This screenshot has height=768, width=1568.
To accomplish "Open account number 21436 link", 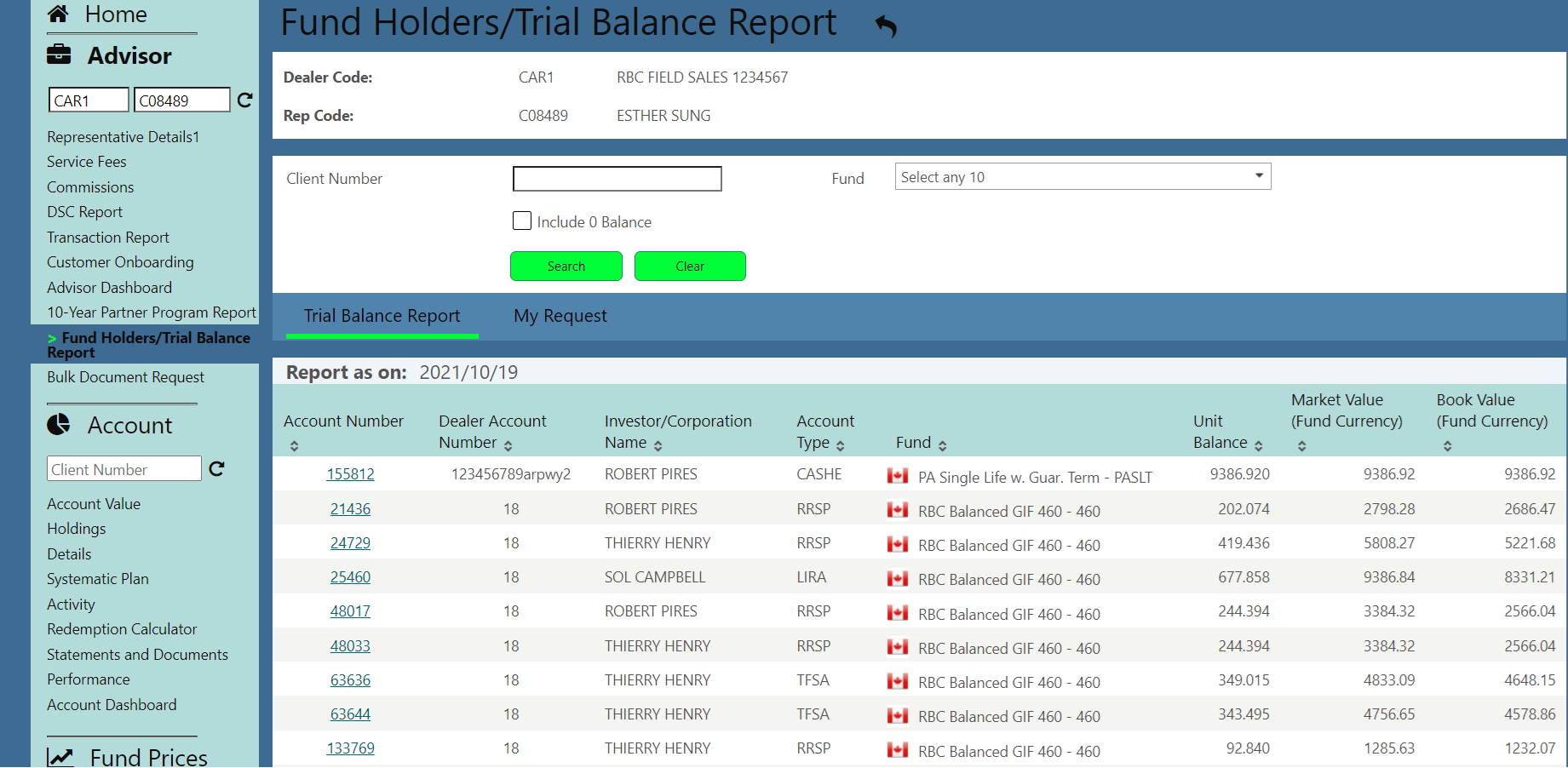I will [350, 509].
